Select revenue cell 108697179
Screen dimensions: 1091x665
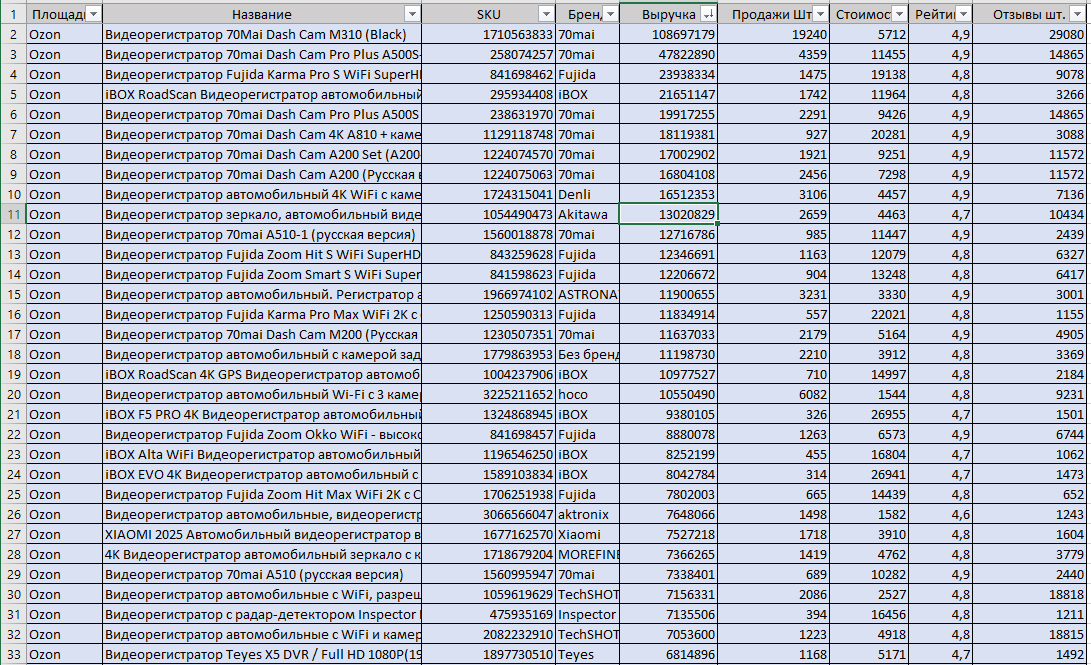click(x=668, y=34)
